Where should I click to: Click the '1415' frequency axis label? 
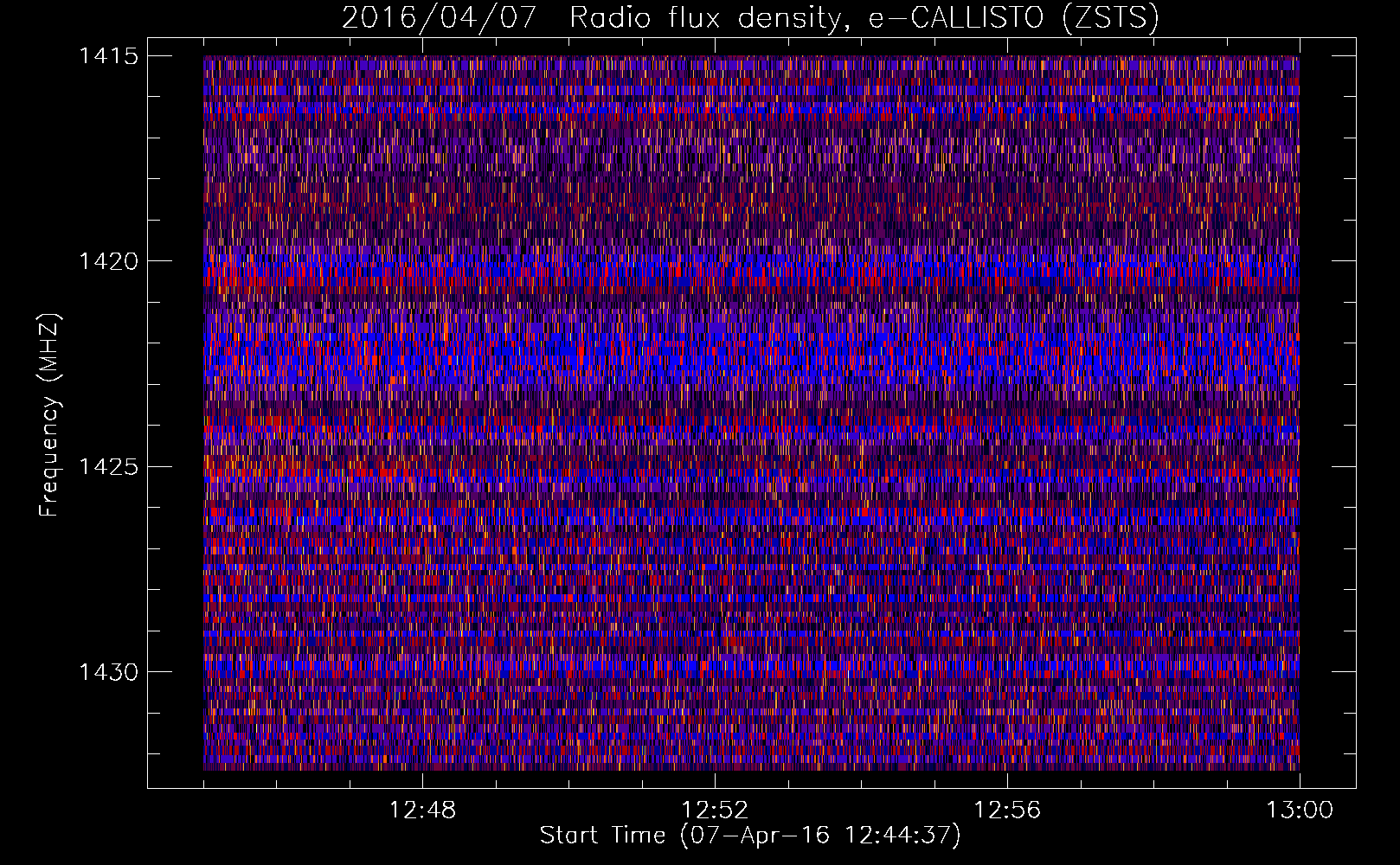pos(108,56)
